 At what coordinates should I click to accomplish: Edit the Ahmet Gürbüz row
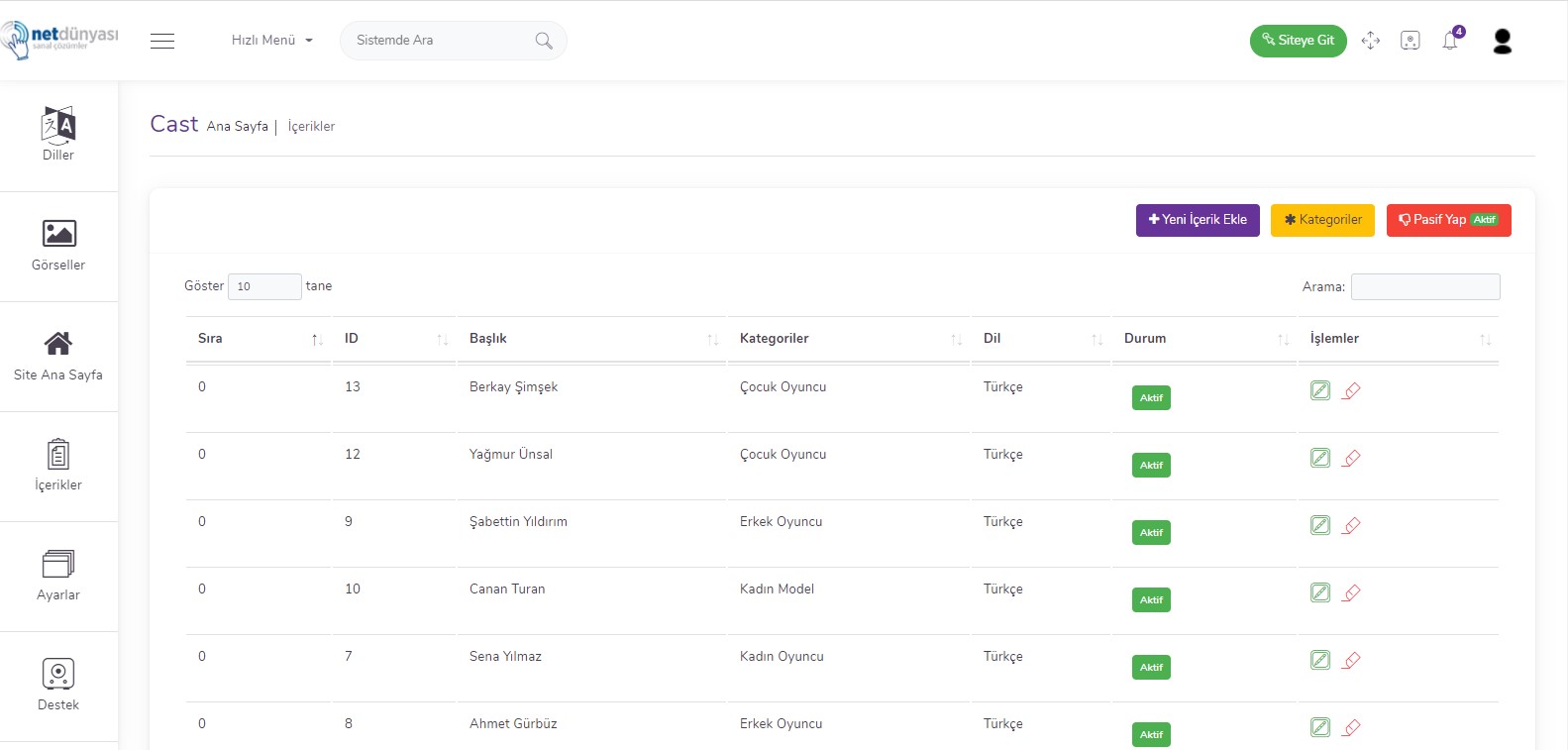click(1320, 727)
